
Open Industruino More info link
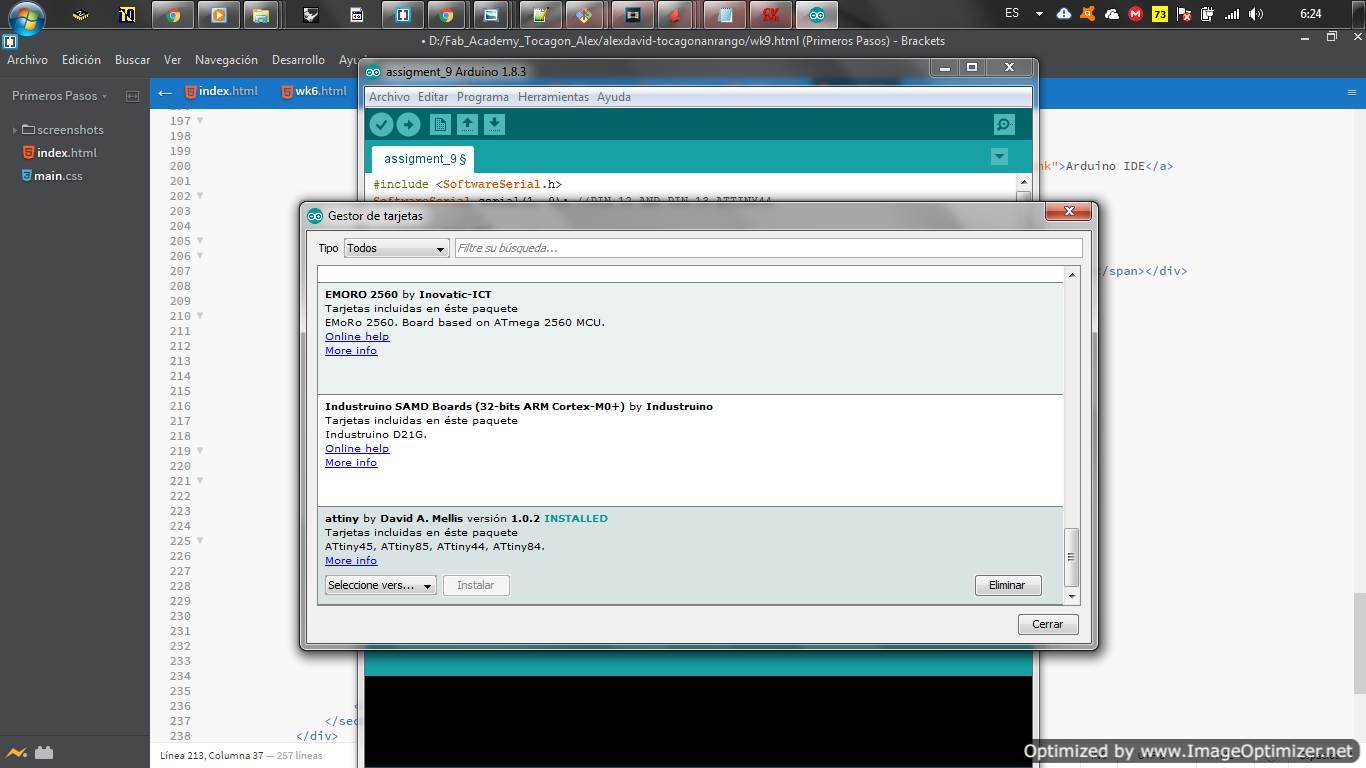point(351,463)
